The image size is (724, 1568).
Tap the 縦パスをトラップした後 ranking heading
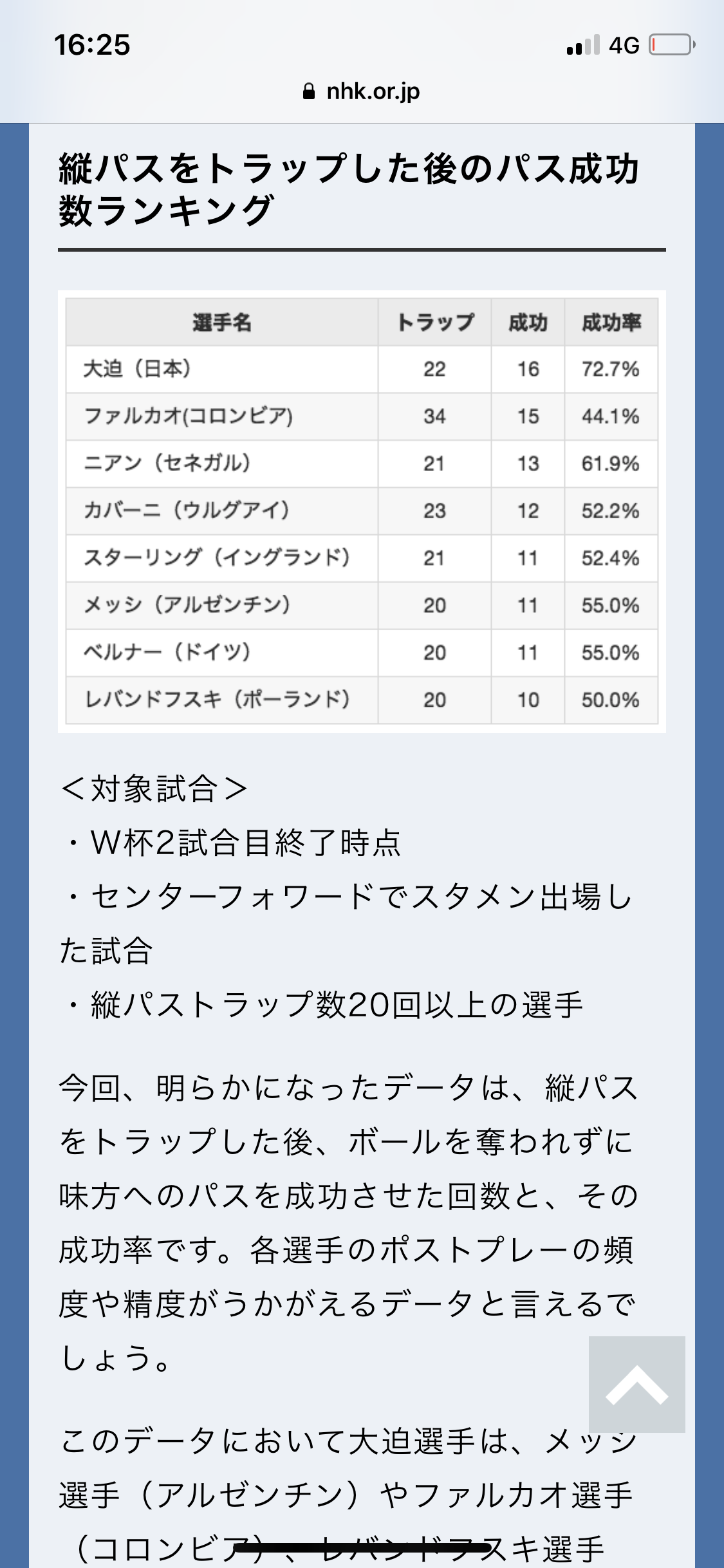coord(348,189)
